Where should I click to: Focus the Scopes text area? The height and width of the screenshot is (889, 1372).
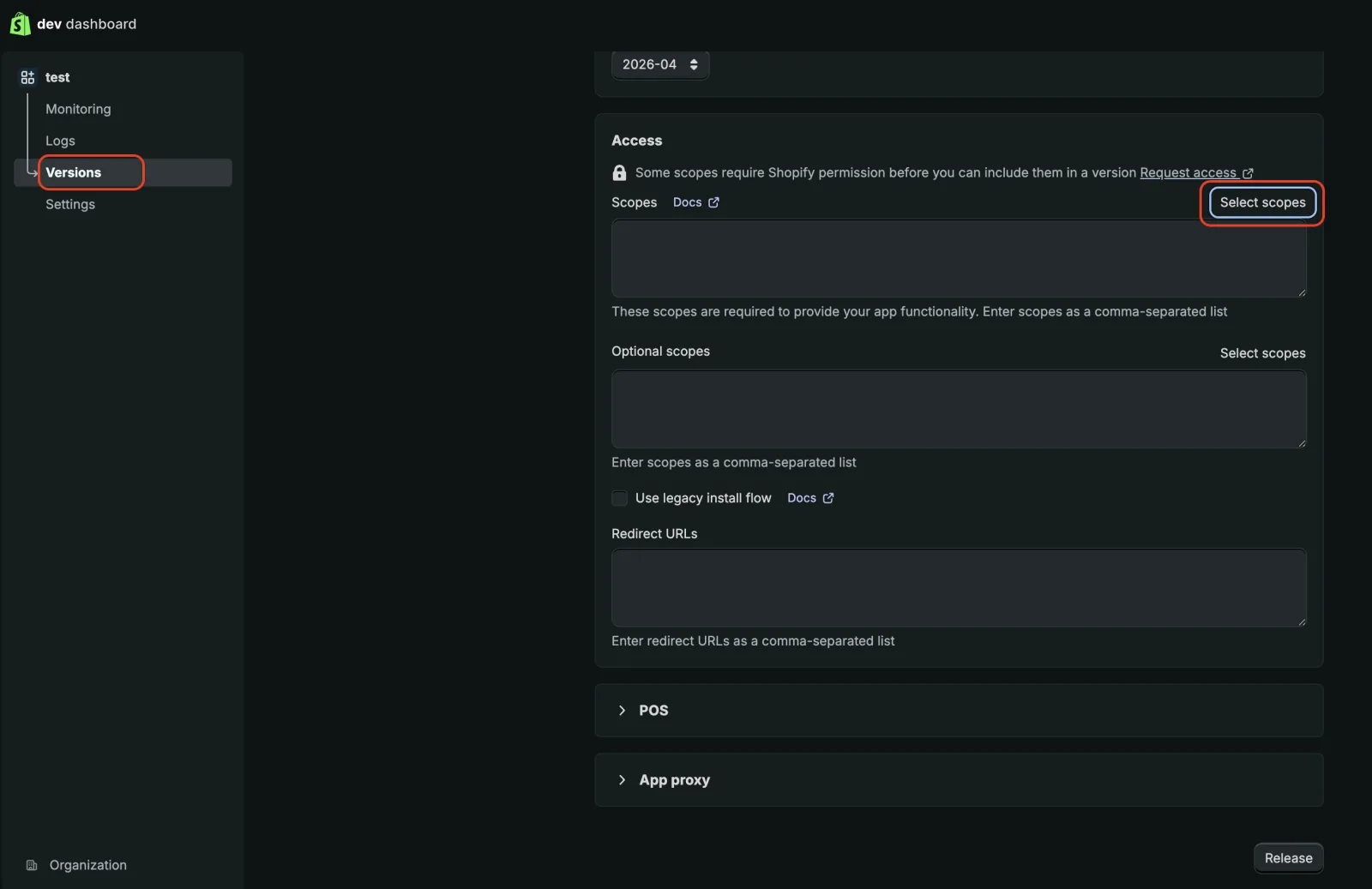click(959, 258)
